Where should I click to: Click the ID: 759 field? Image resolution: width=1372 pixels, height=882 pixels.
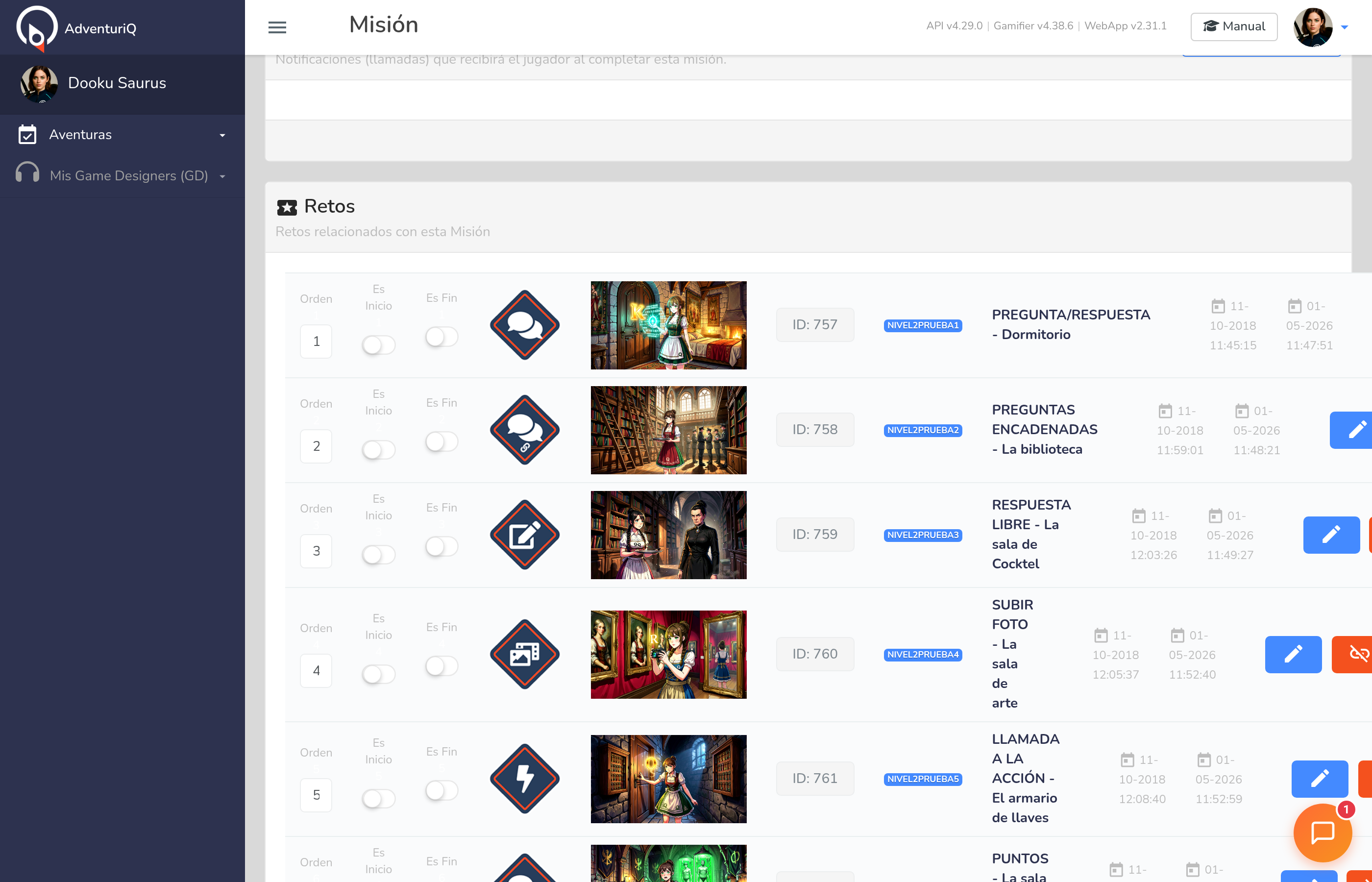[x=815, y=535]
